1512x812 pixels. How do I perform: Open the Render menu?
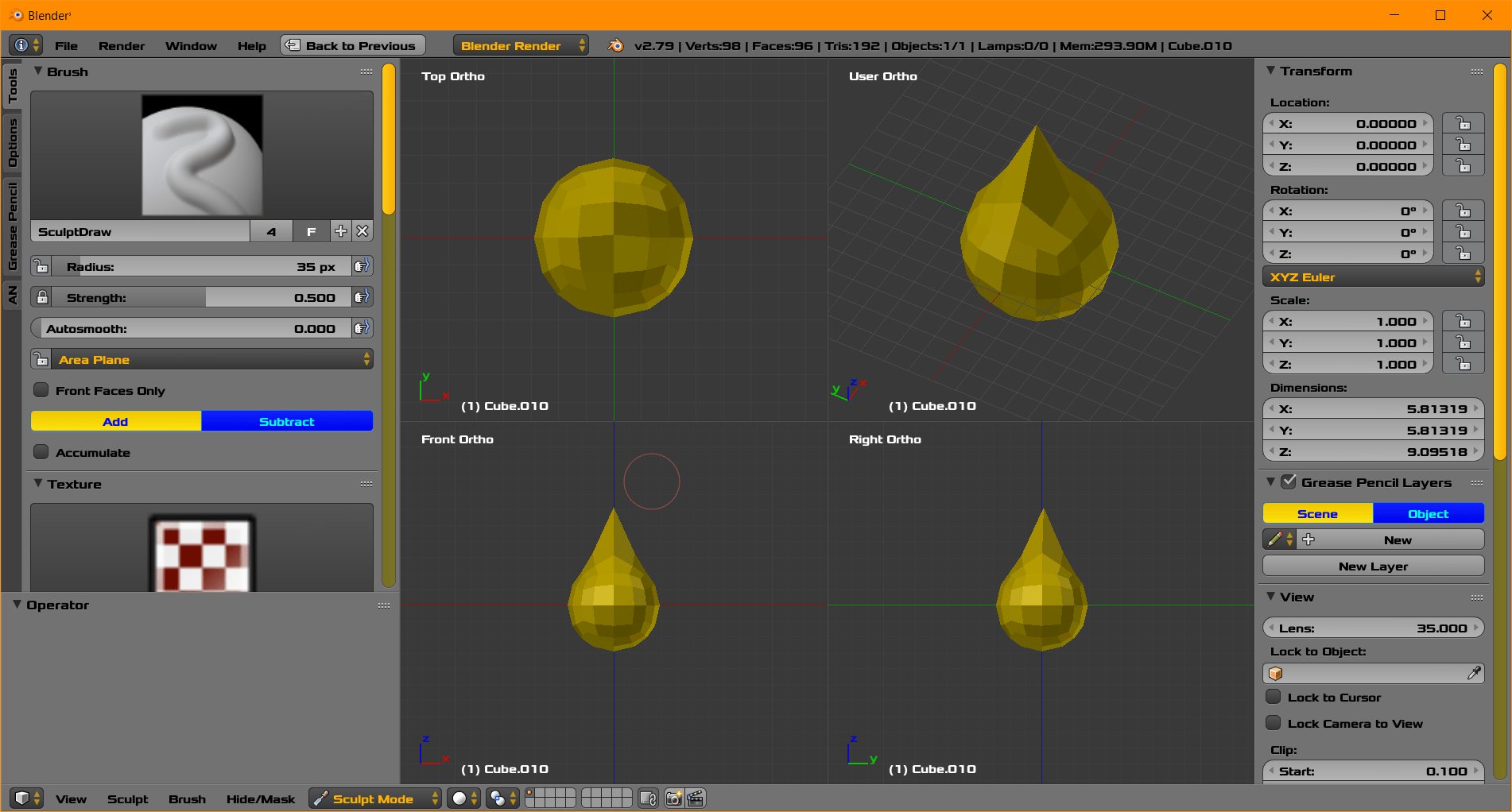(121, 45)
